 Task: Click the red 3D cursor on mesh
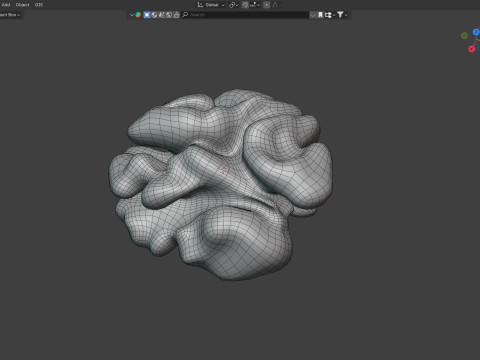pyautogui.click(x=224, y=171)
